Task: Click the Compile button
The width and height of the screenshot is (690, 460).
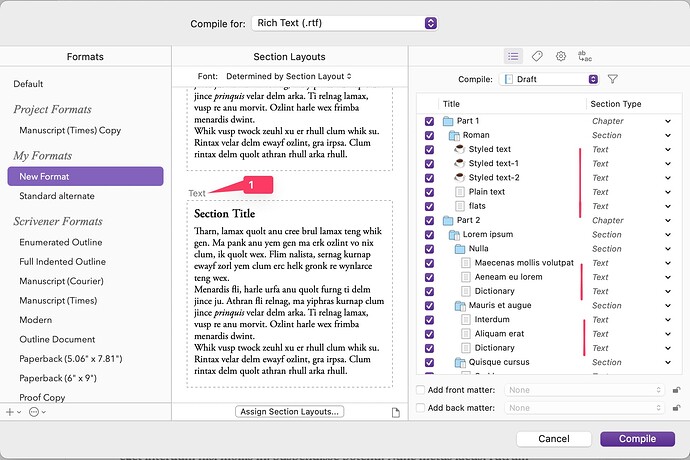Action: point(637,439)
